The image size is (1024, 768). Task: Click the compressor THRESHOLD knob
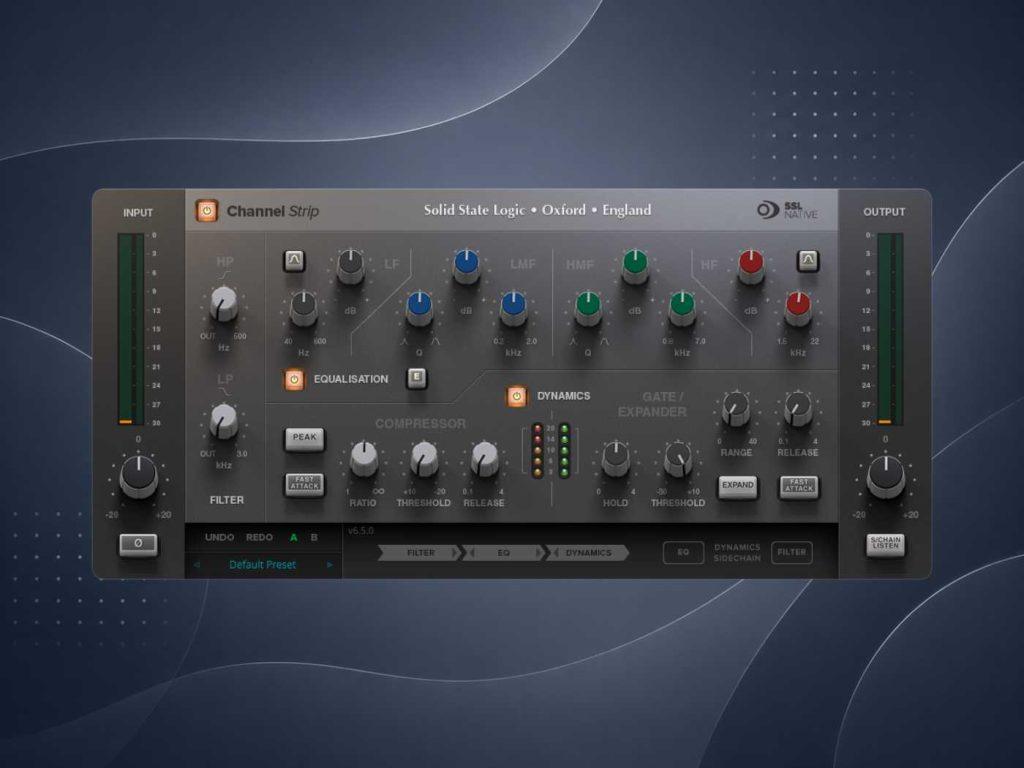click(x=424, y=459)
